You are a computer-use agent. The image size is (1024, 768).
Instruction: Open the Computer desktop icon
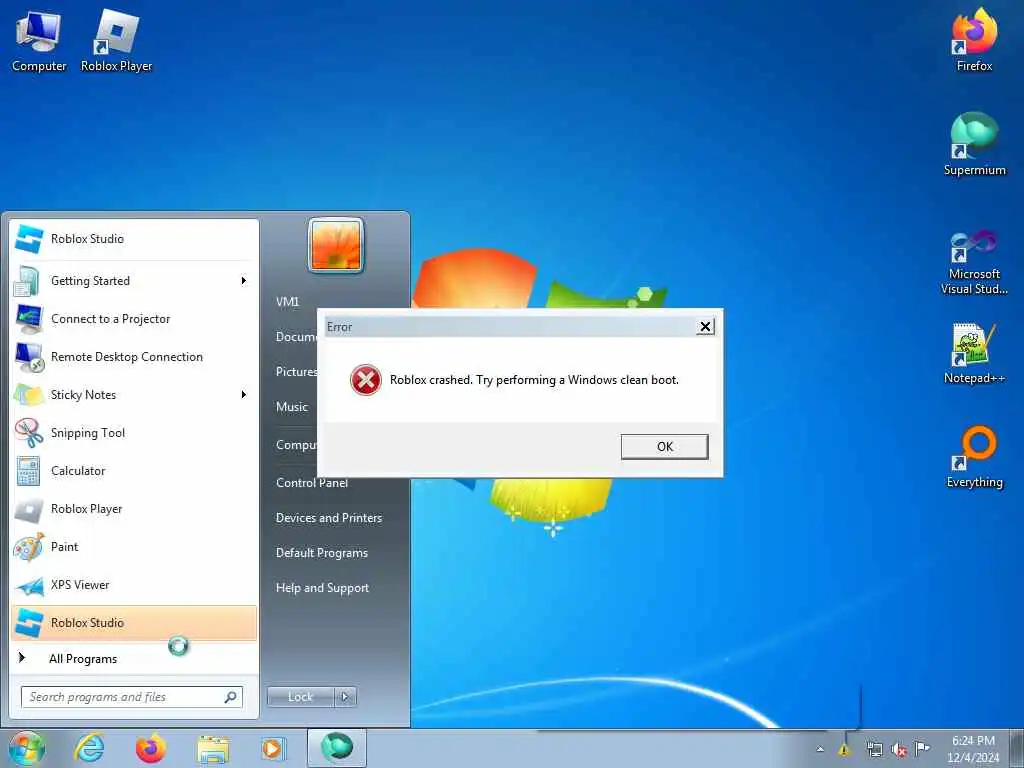(x=39, y=41)
